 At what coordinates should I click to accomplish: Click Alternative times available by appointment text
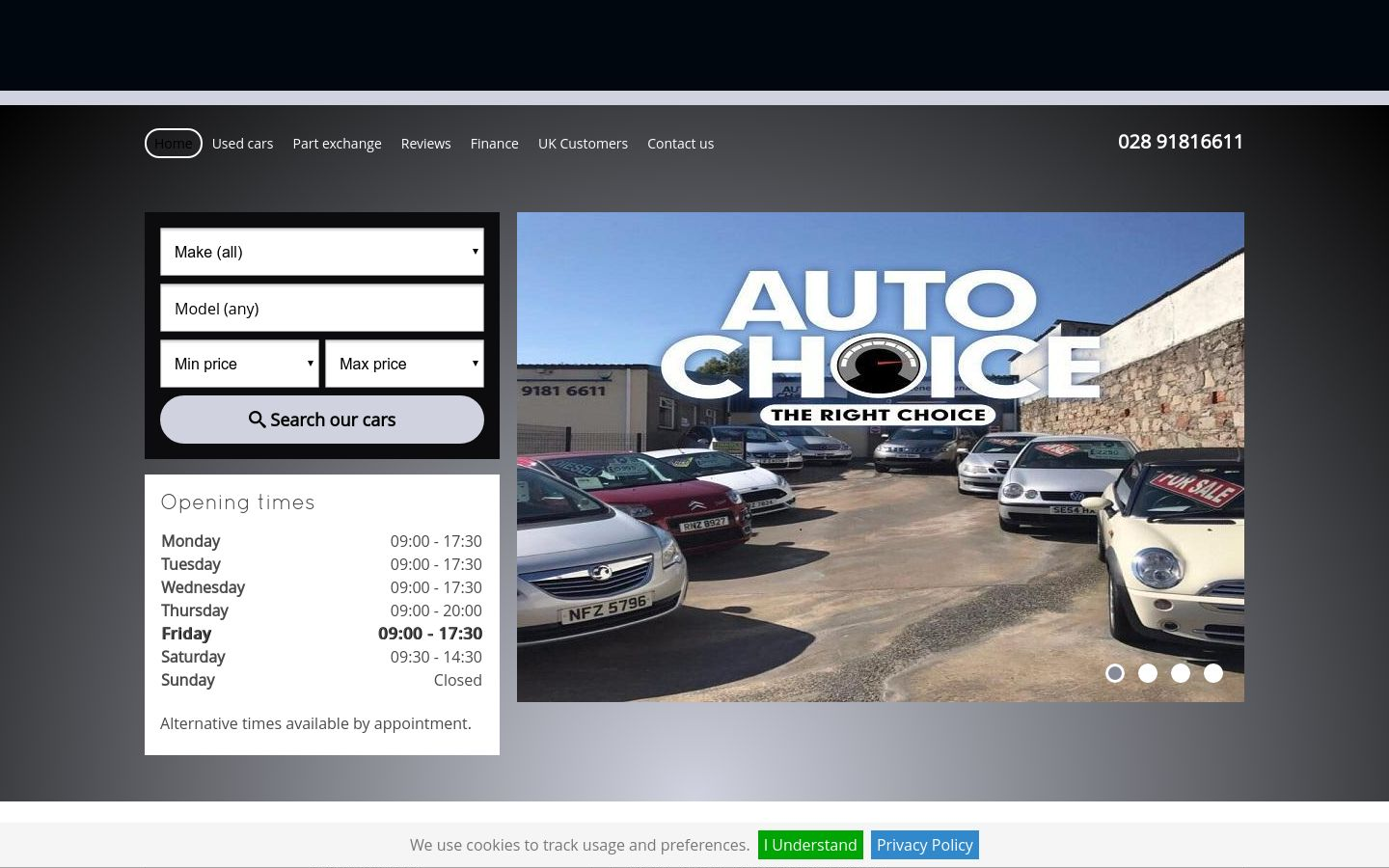click(315, 723)
